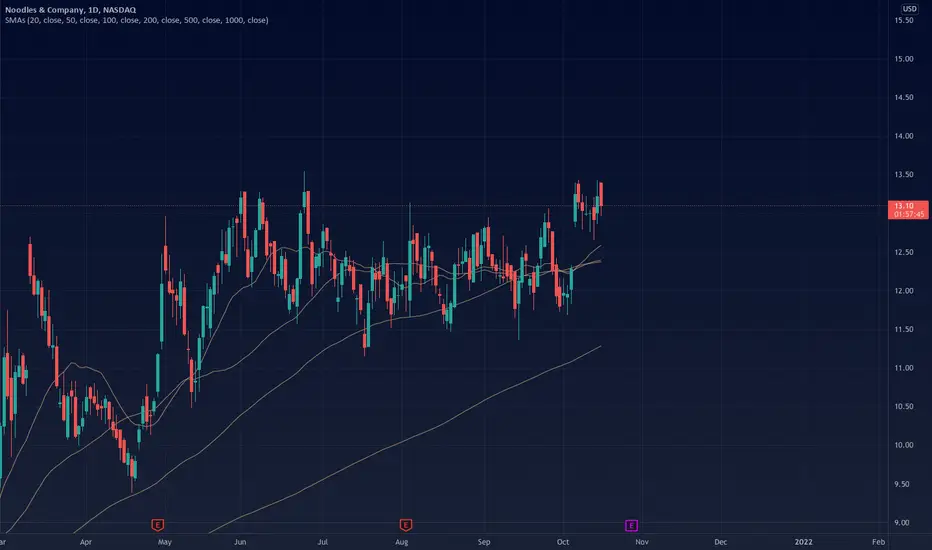
Task: Click the Jul label on time axis
Action: pyautogui.click(x=323, y=542)
